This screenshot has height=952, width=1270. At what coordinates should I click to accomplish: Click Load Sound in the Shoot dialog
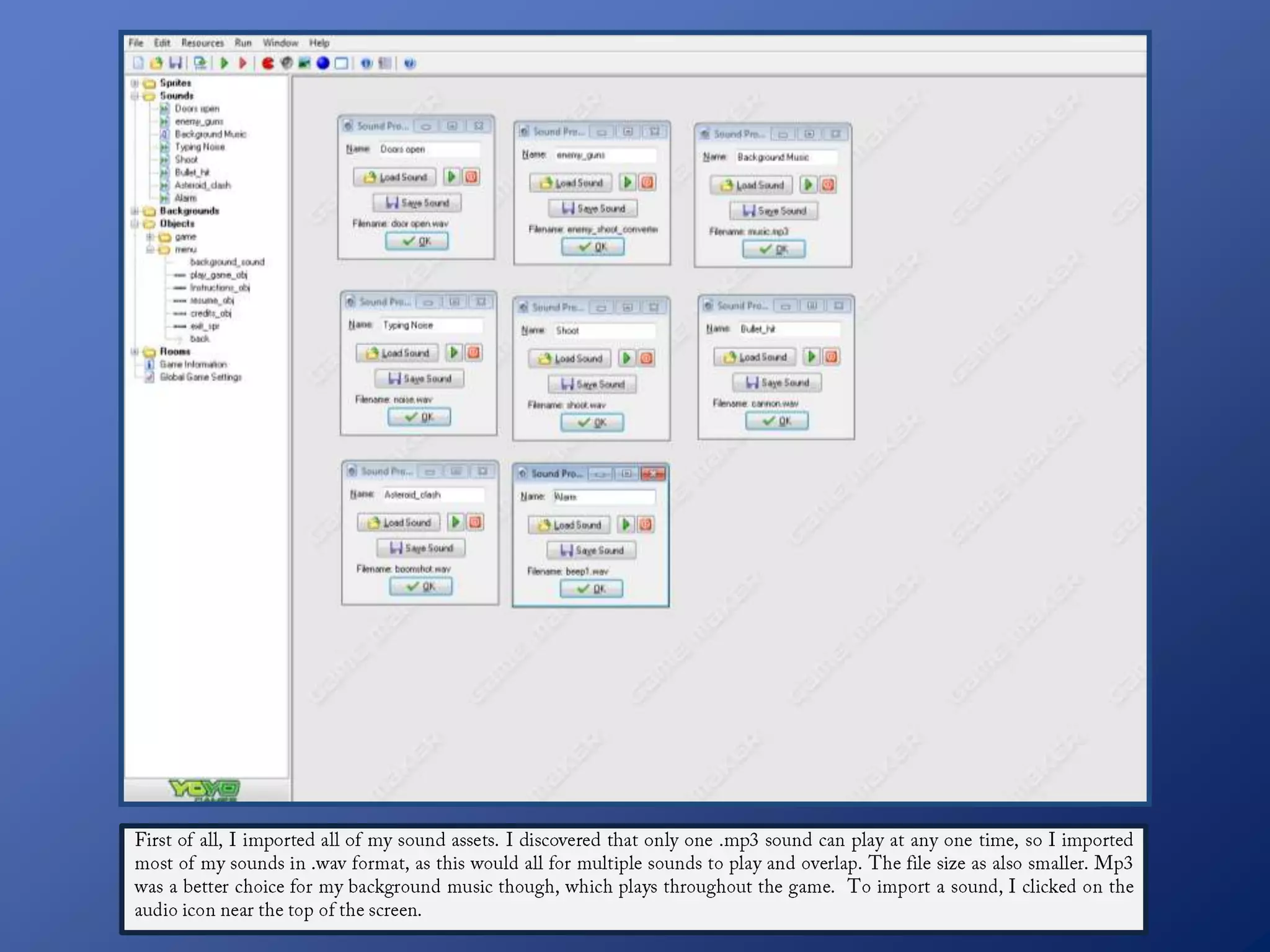(570, 359)
